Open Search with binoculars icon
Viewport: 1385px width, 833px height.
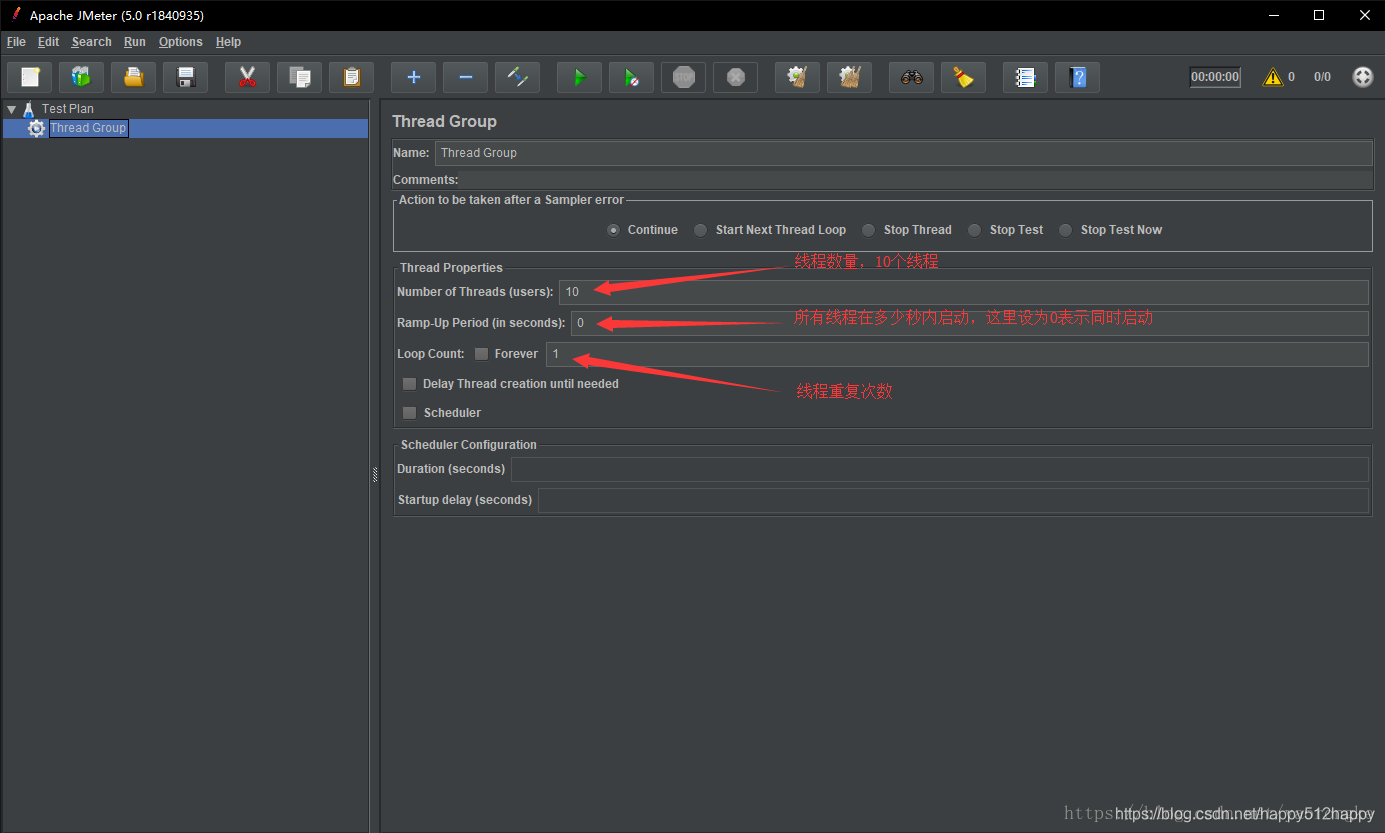(911, 77)
